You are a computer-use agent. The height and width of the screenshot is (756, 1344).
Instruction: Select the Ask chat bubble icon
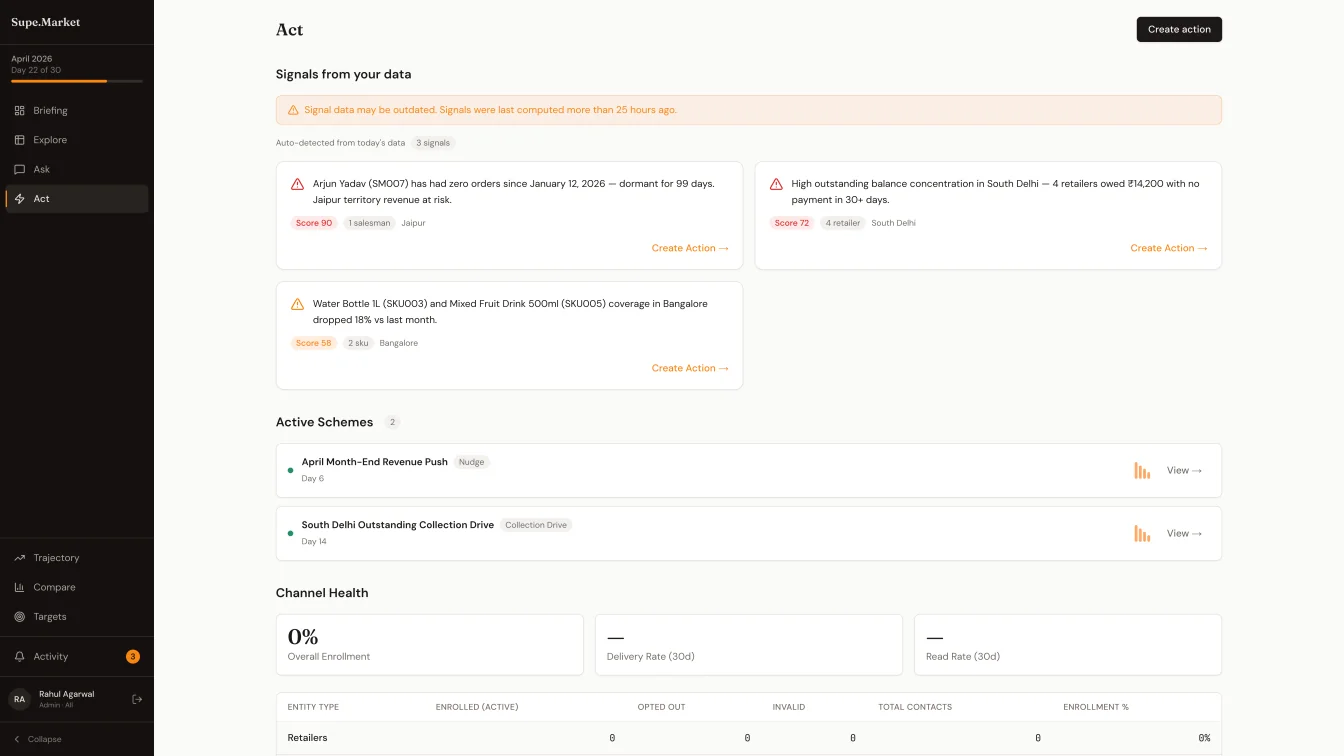pos(20,169)
